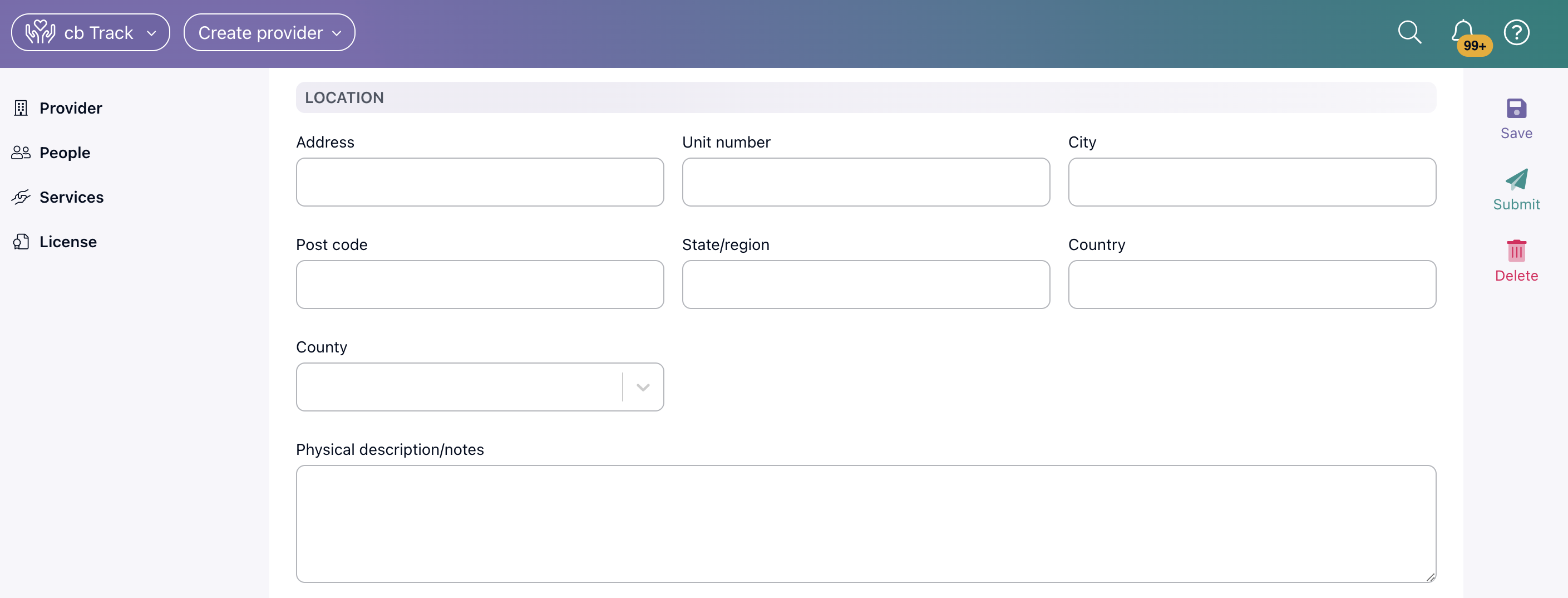The width and height of the screenshot is (1568, 598).
Task: Focus the State/region input field
Action: pyautogui.click(x=866, y=285)
